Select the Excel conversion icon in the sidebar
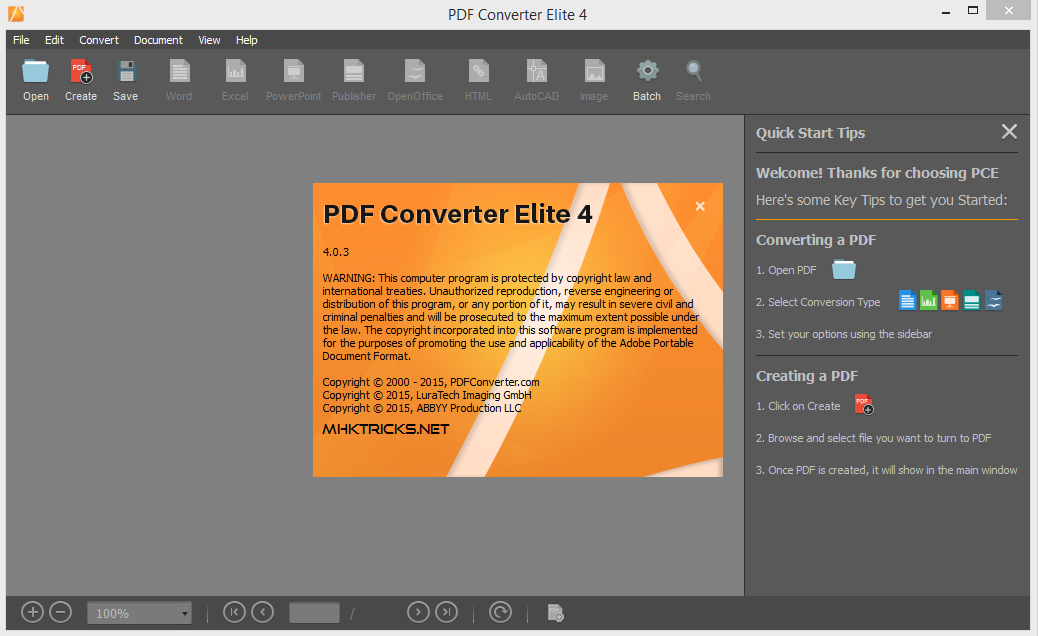The width and height of the screenshot is (1038, 636). tap(929, 300)
